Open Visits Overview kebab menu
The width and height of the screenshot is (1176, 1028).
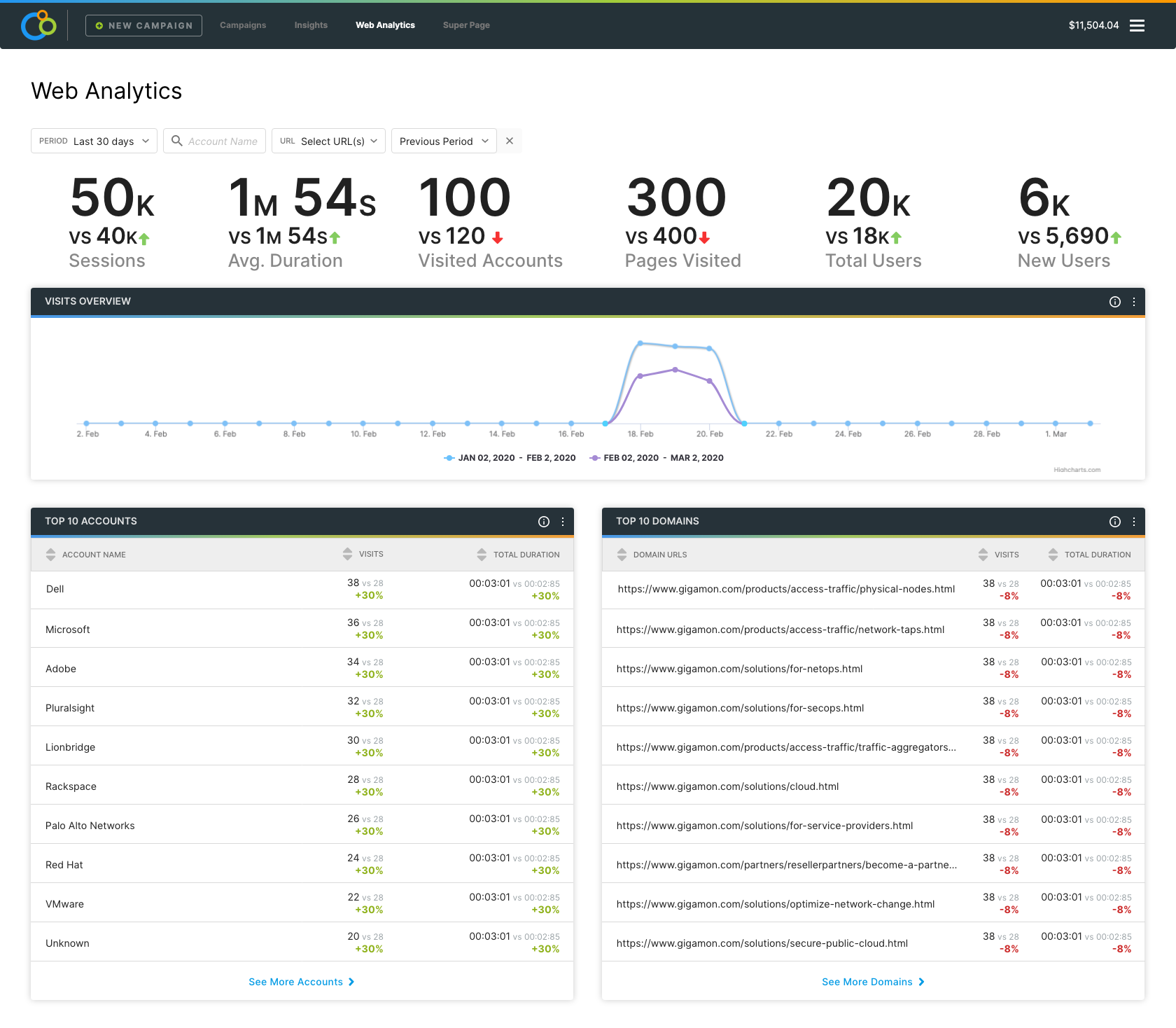coord(1134,302)
